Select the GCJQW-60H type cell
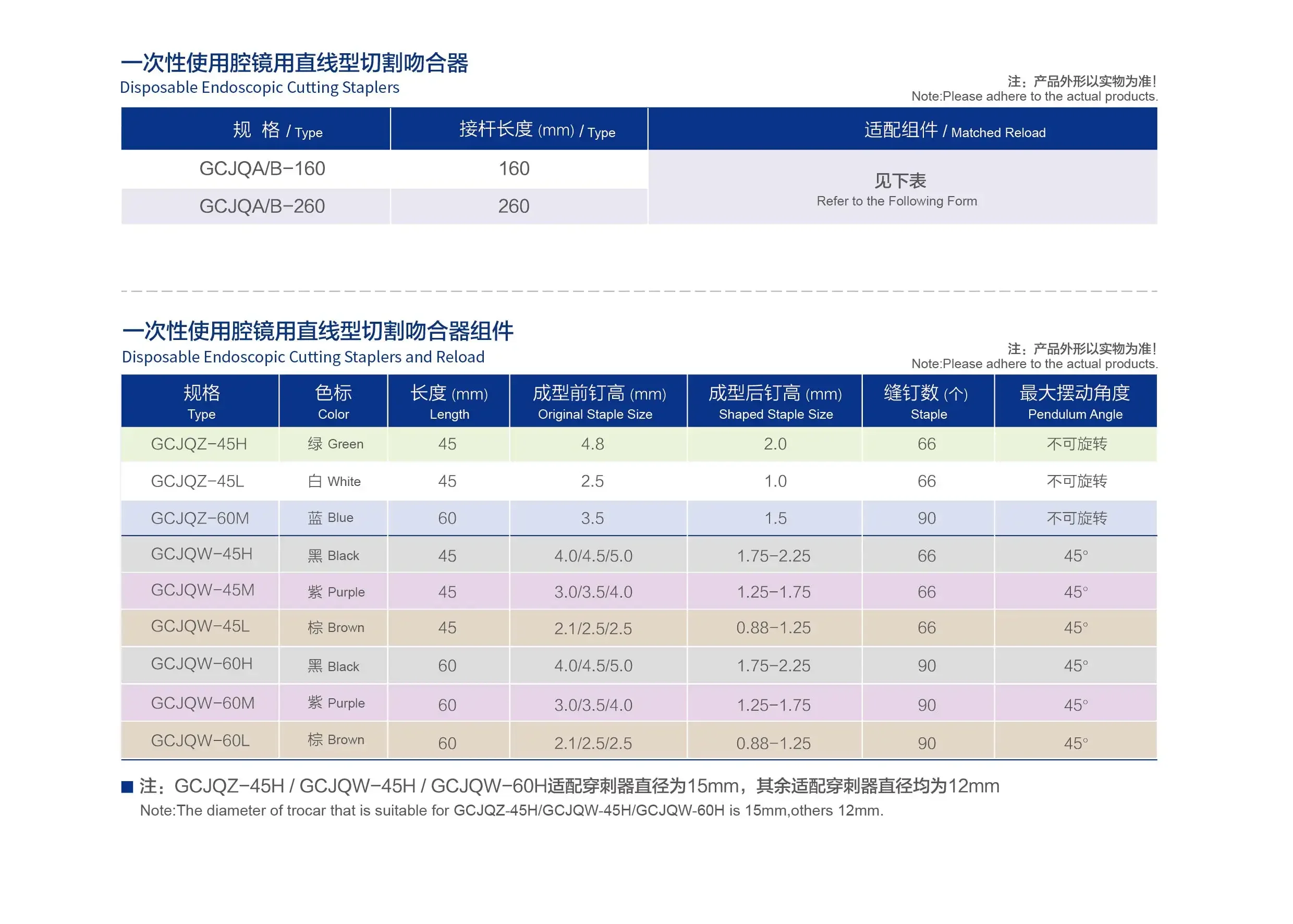This screenshot has height=924, width=1293. pos(201,664)
